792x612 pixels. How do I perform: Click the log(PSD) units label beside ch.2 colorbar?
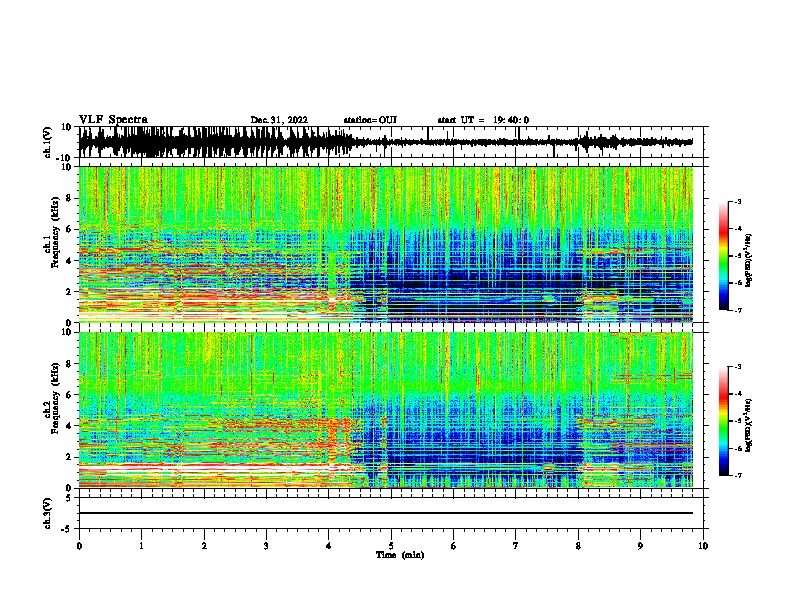pyautogui.click(x=749, y=425)
